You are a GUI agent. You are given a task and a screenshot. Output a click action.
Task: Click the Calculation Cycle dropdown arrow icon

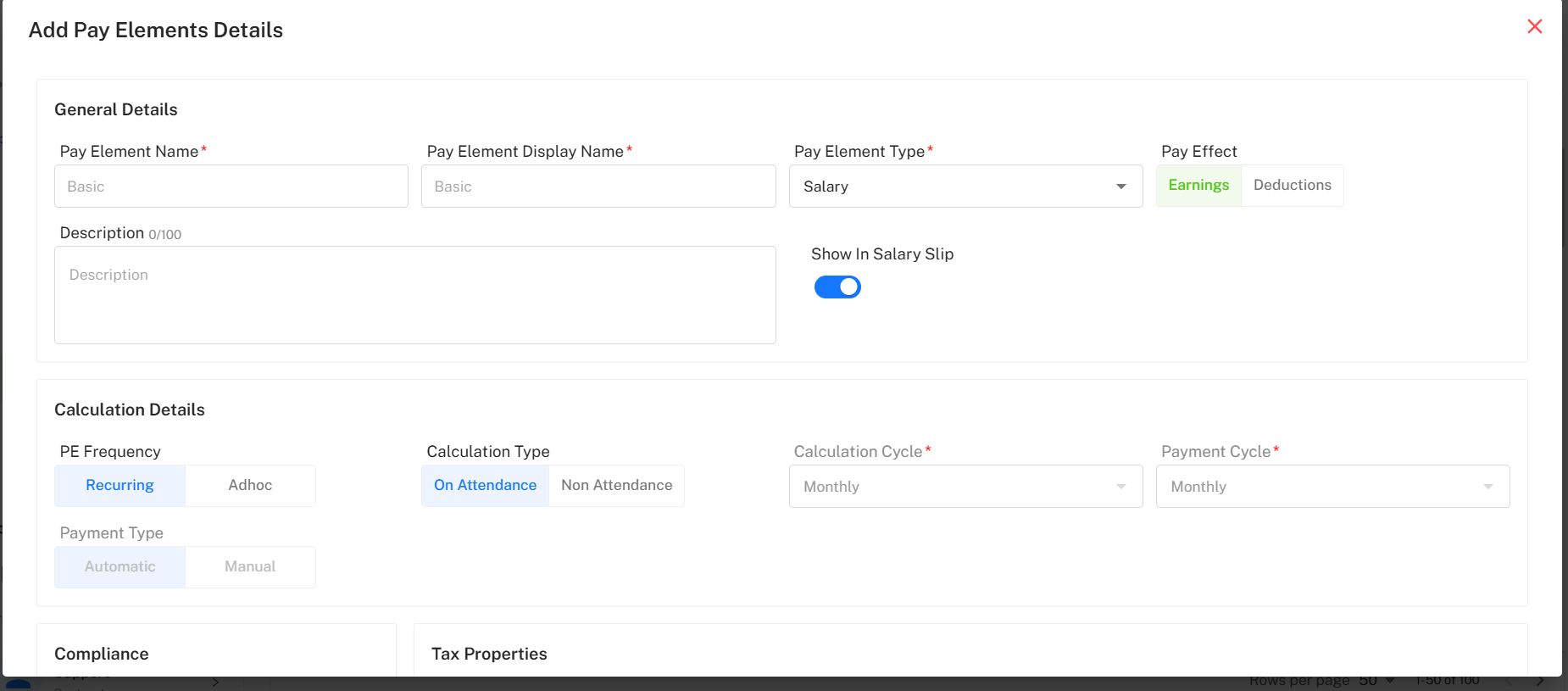(1120, 487)
